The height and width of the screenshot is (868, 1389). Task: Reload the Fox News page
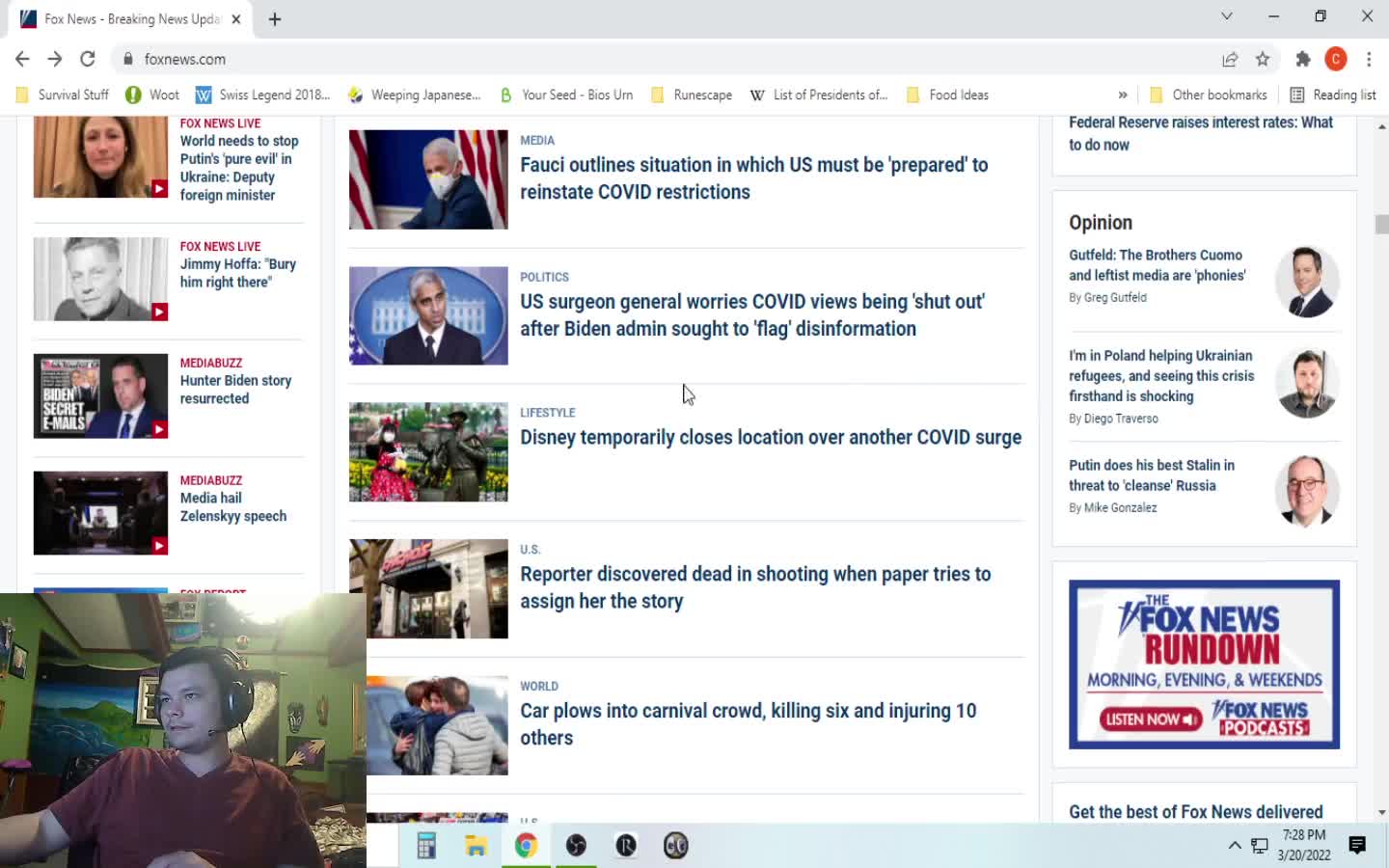(88, 59)
